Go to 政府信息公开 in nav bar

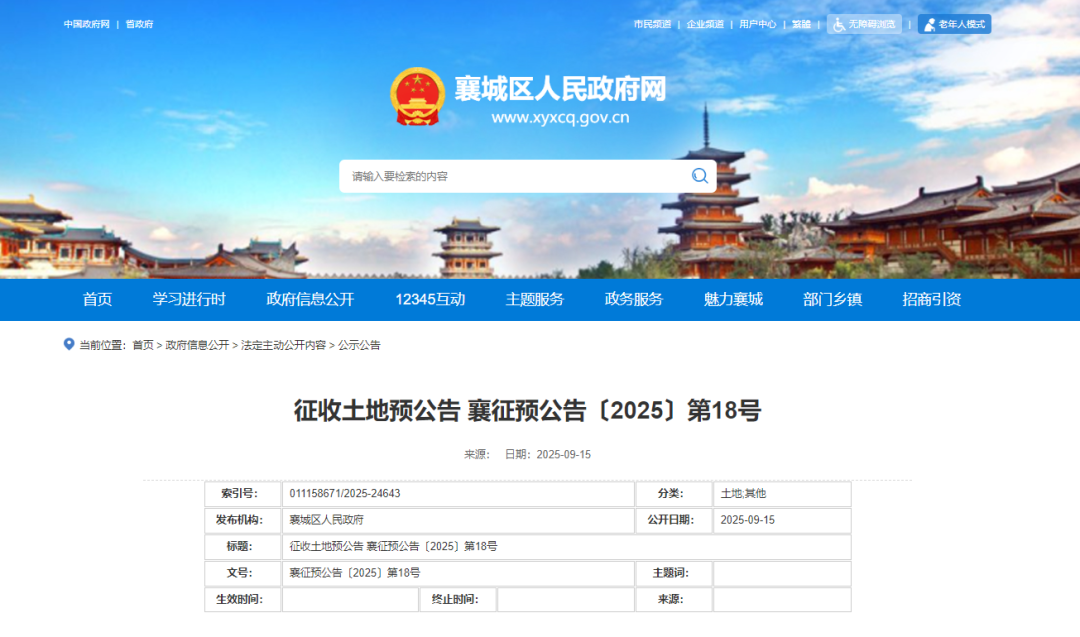[310, 299]
